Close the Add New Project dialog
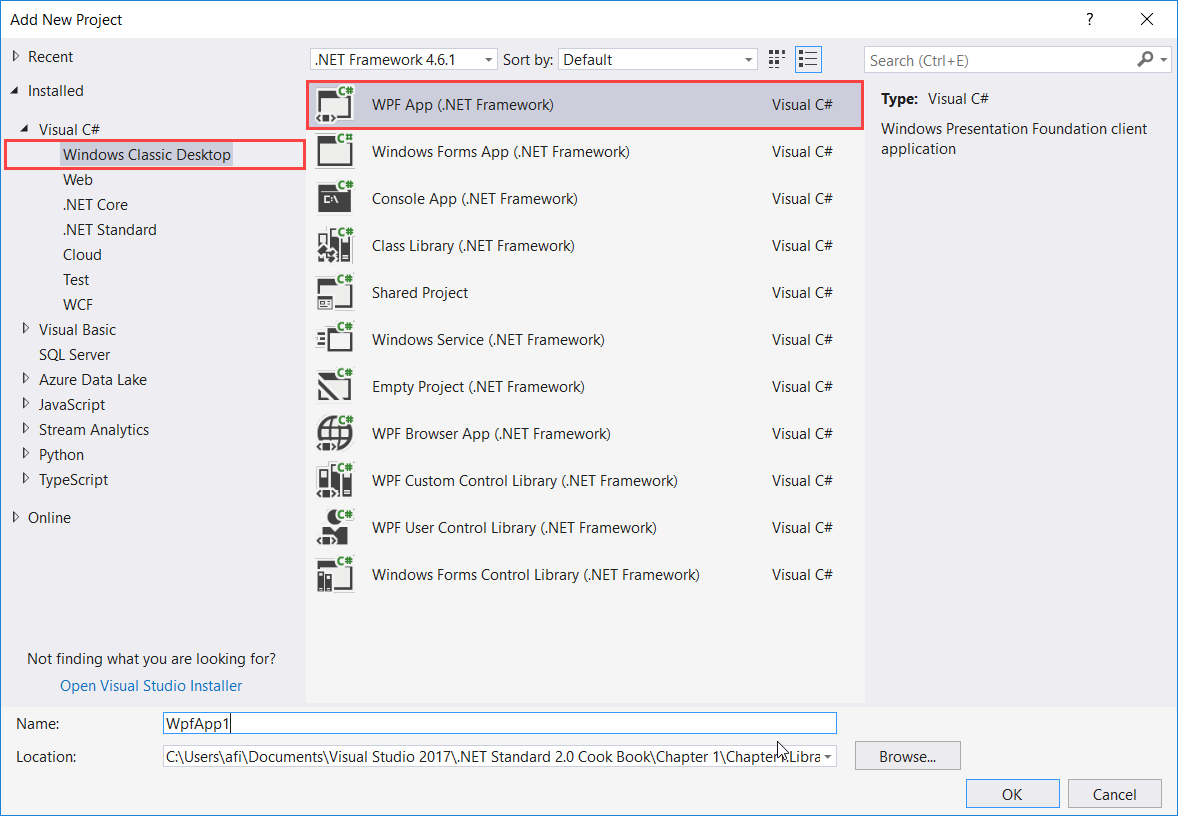 point(1146,20)
